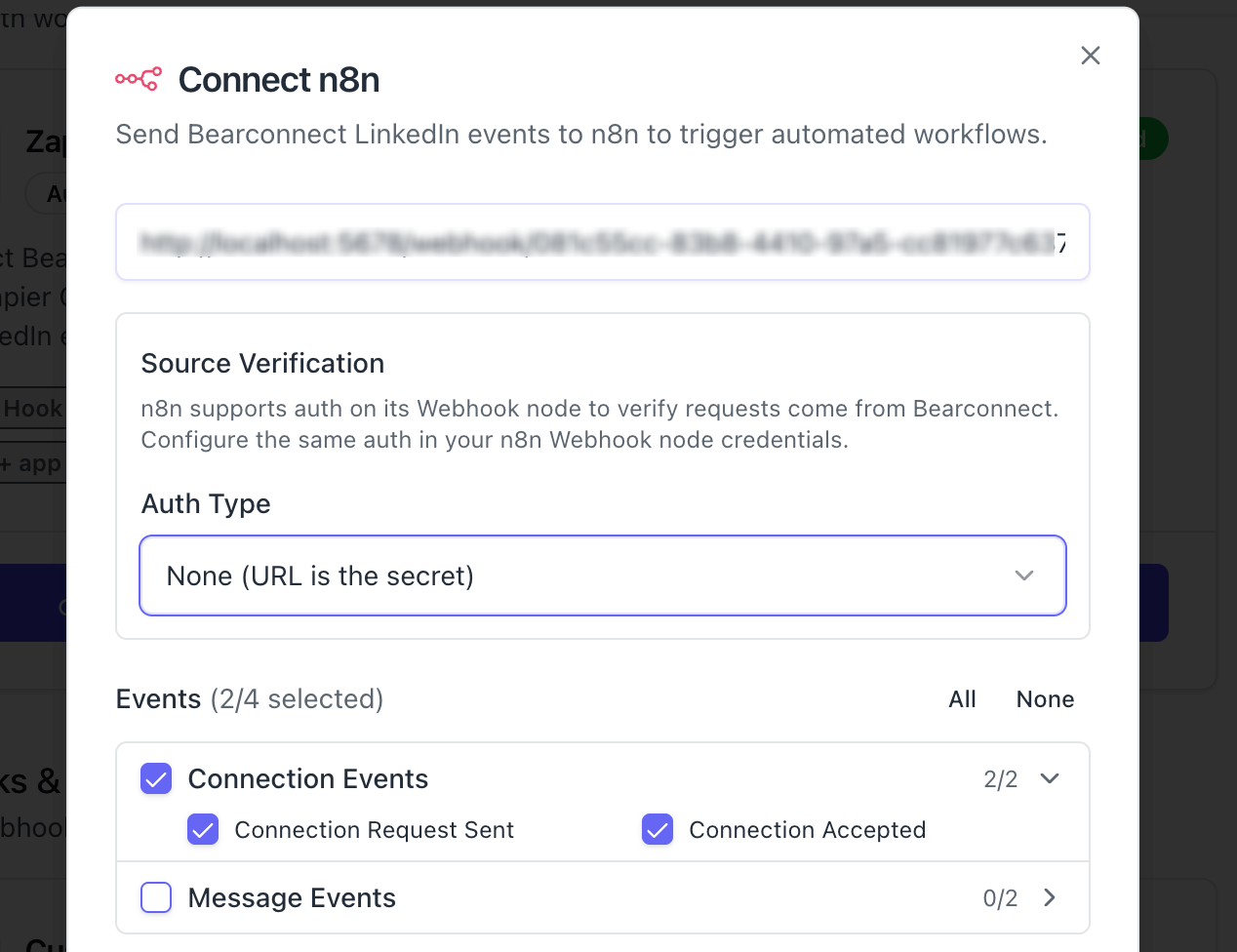Uncheck the Connection Events group checkbox
The image size is (1237, 952).
tap(156, 778)
